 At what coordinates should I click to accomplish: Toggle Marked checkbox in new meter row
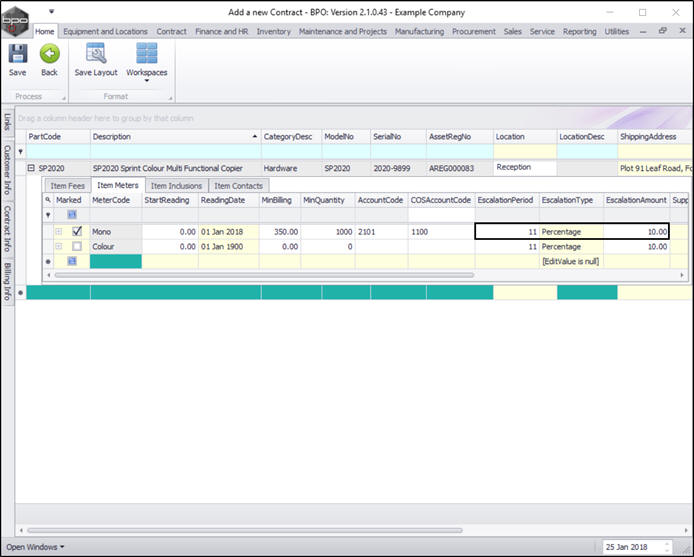(x=72, y=261)
